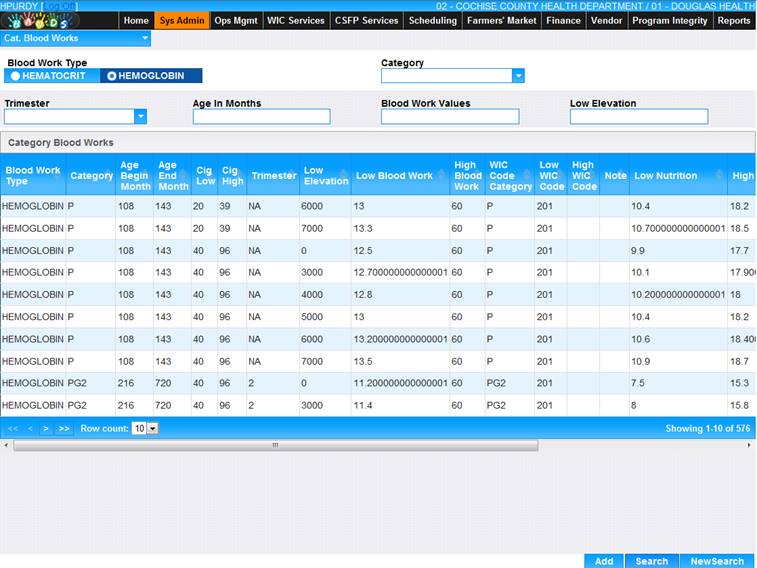Sort by Low WIC Code column
757x568 pixels.
(x=551, y=176)
